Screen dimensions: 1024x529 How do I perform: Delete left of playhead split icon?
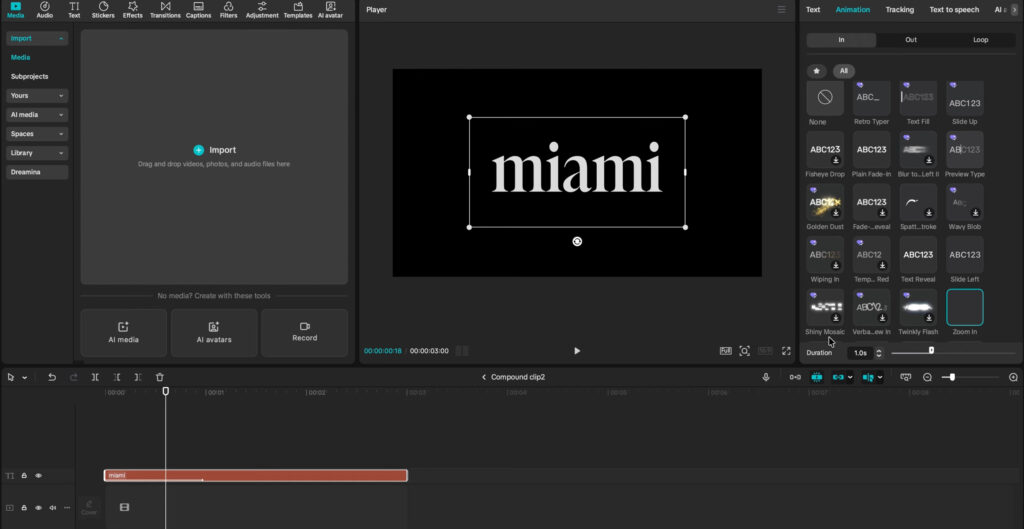coord(117,377)
